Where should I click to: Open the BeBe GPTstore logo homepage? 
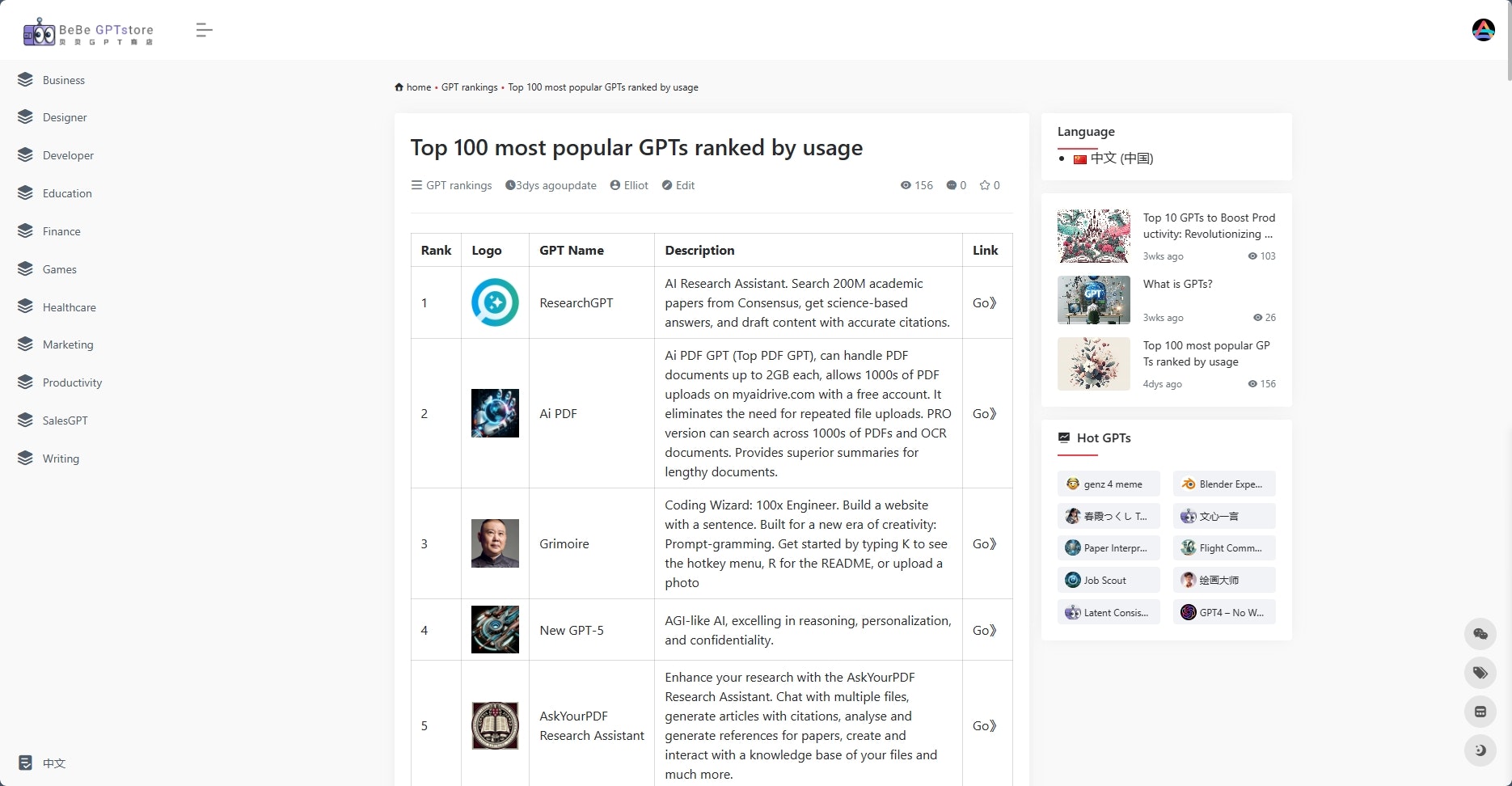88,32
